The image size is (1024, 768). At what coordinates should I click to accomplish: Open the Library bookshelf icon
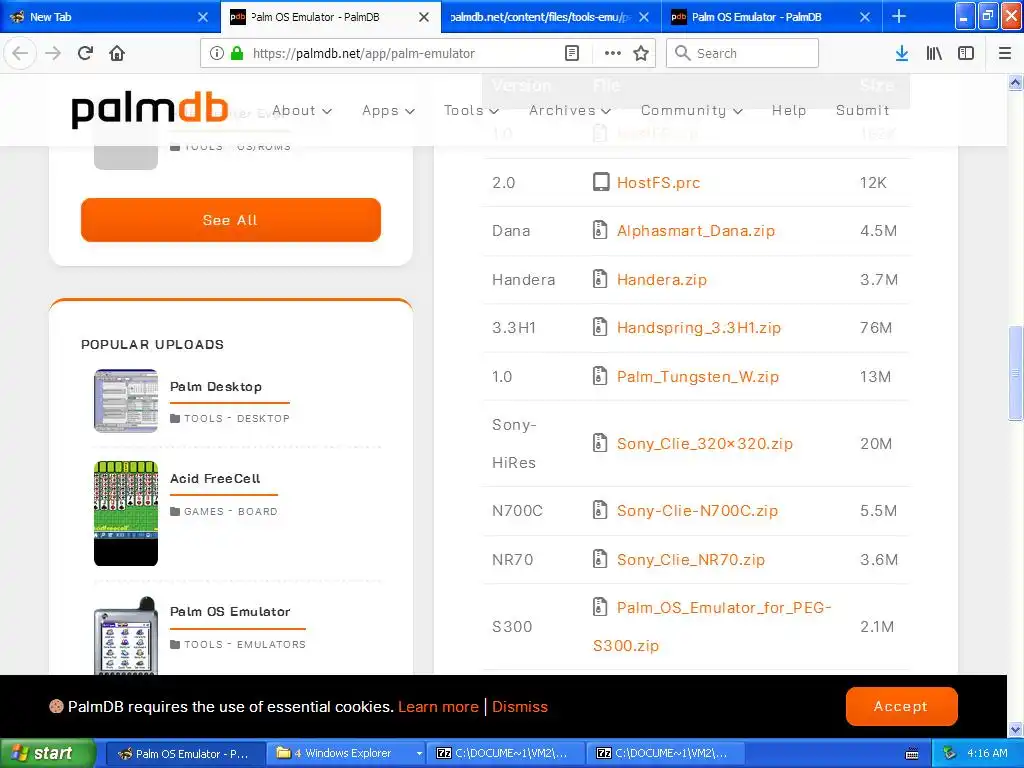click(934, 53)
